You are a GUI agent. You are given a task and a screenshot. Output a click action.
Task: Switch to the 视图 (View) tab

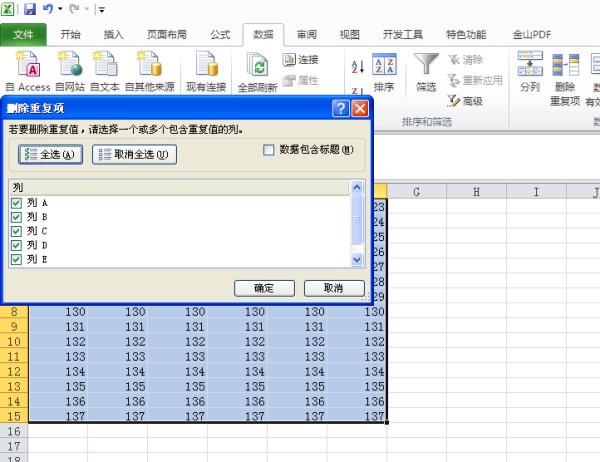pos(350,34)
